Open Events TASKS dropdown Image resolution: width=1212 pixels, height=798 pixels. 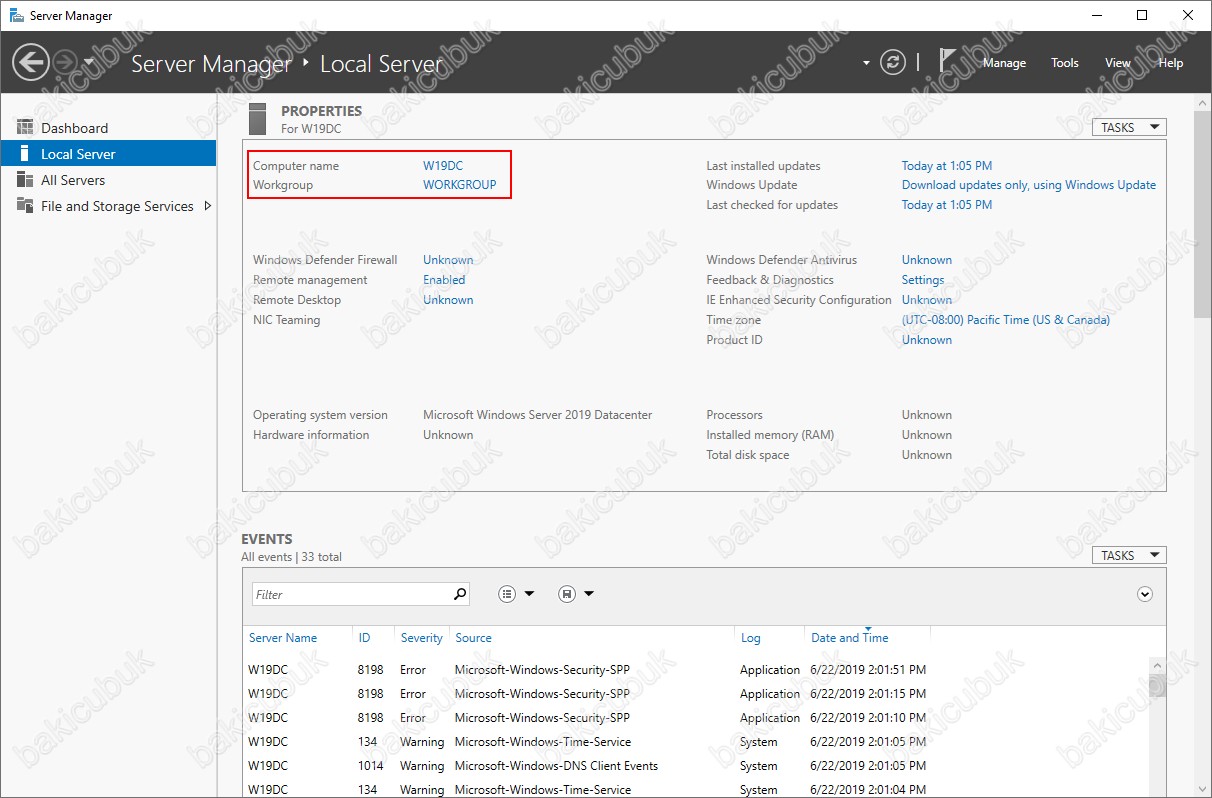click(1129, 555)
